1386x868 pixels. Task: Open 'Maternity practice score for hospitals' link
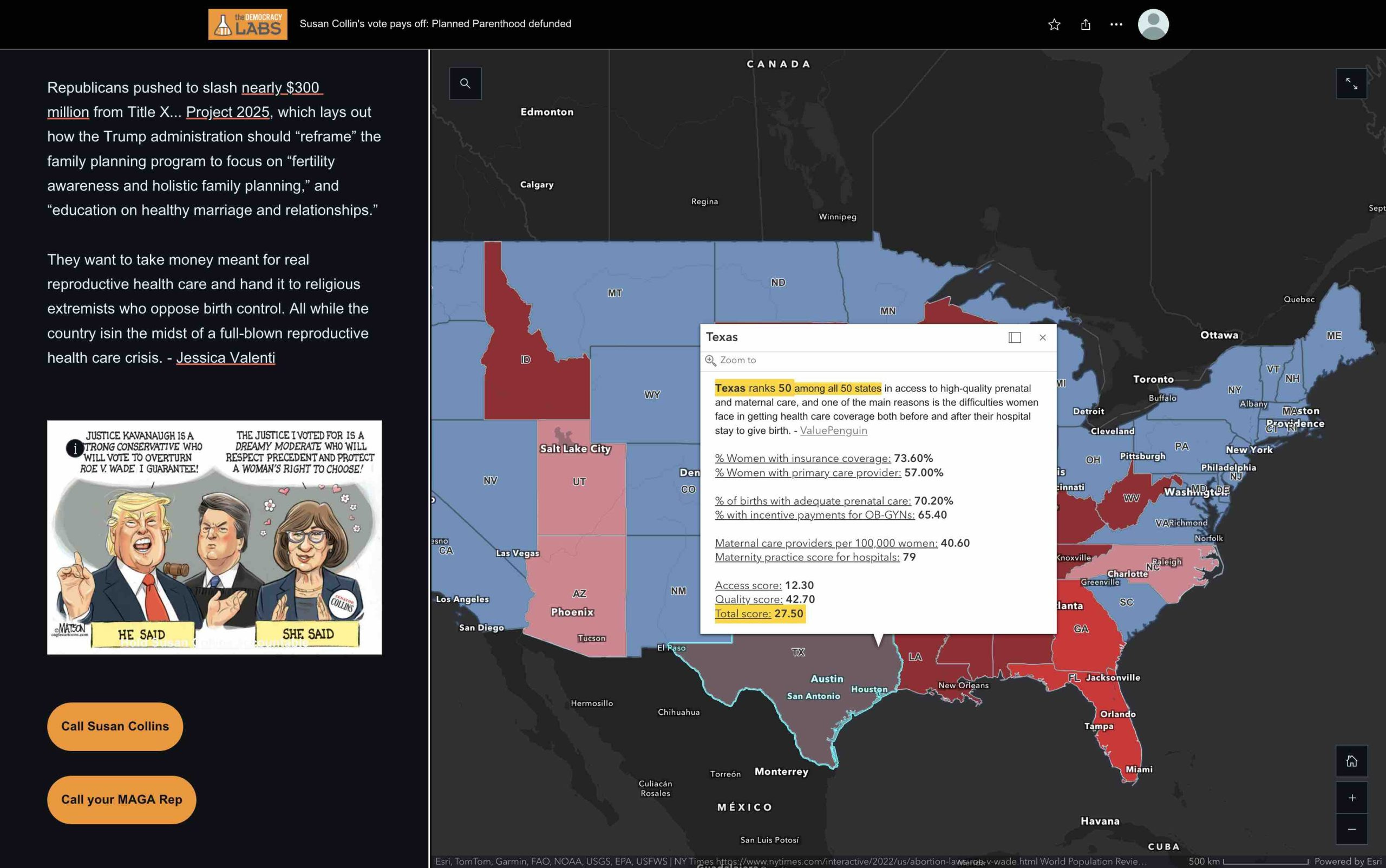807,557
